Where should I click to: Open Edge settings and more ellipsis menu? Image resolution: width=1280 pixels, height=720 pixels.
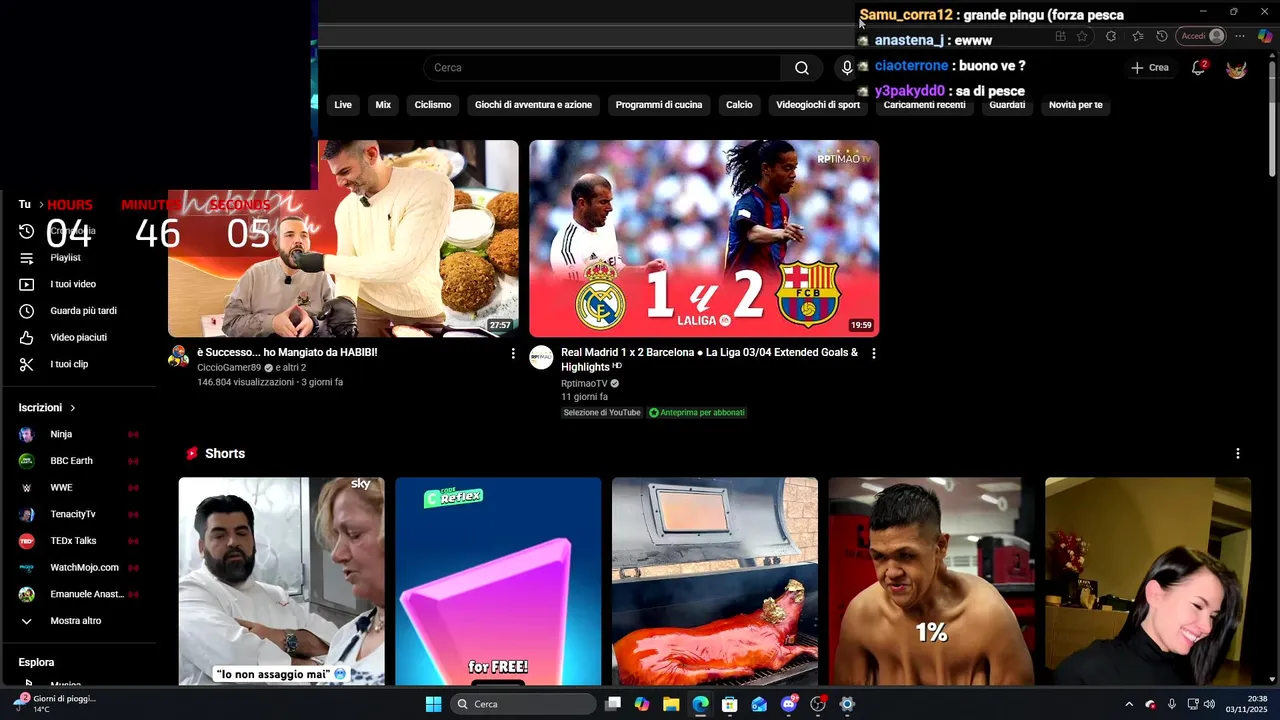click(x=1240, y=36)
